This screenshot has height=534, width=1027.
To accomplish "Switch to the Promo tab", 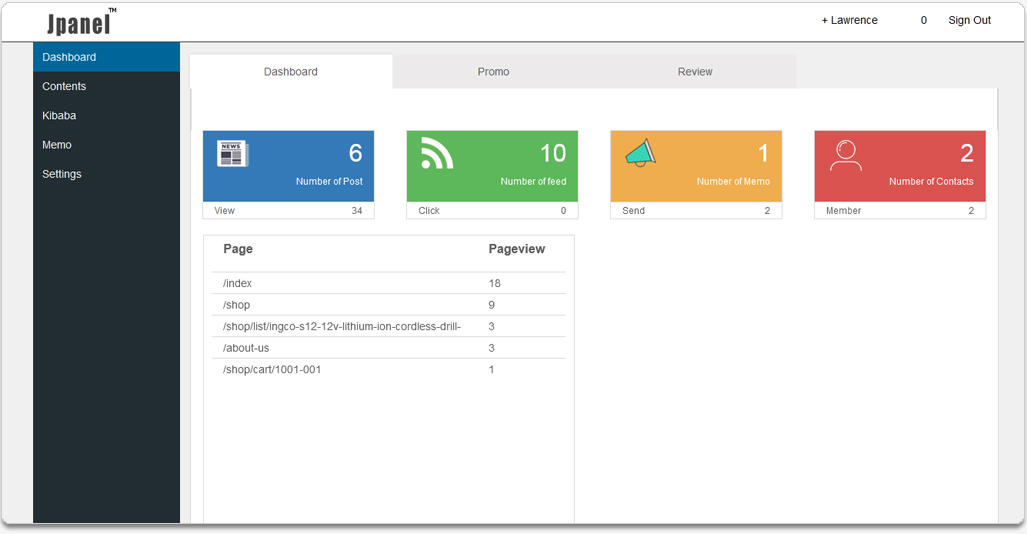I will coord(493,71).
